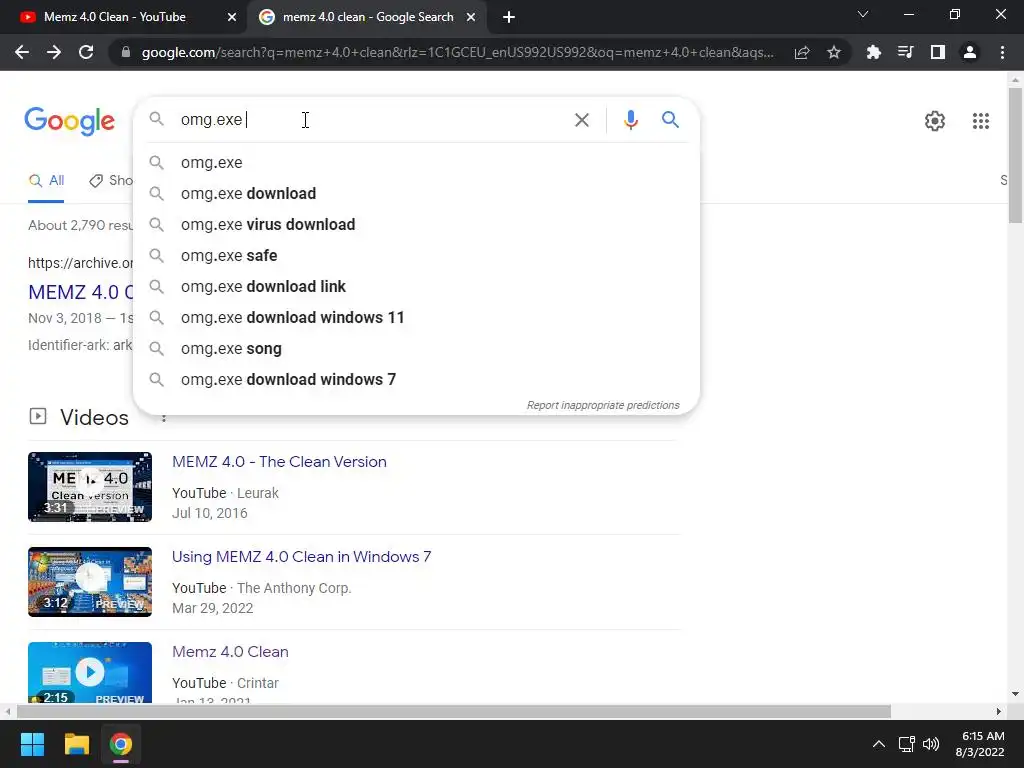Click the scroll-right arrow of horizontal scrollbar
The image size is (1024, 768).
tap(999, 711)
